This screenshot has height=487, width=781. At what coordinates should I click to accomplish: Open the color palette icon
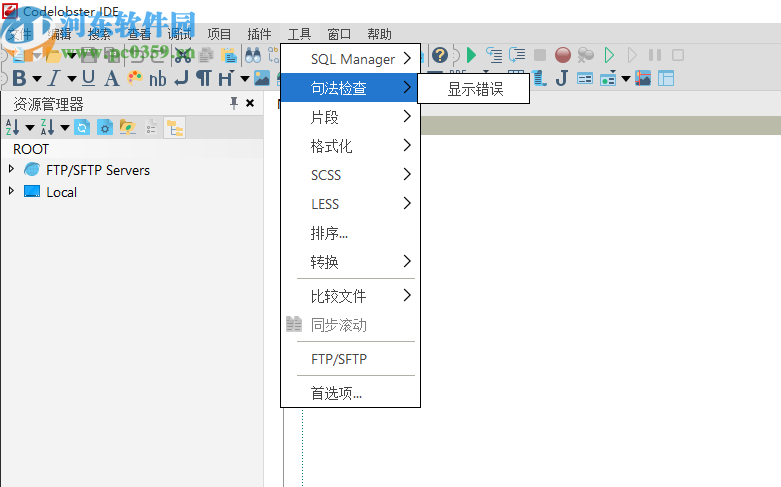(135, 78)
